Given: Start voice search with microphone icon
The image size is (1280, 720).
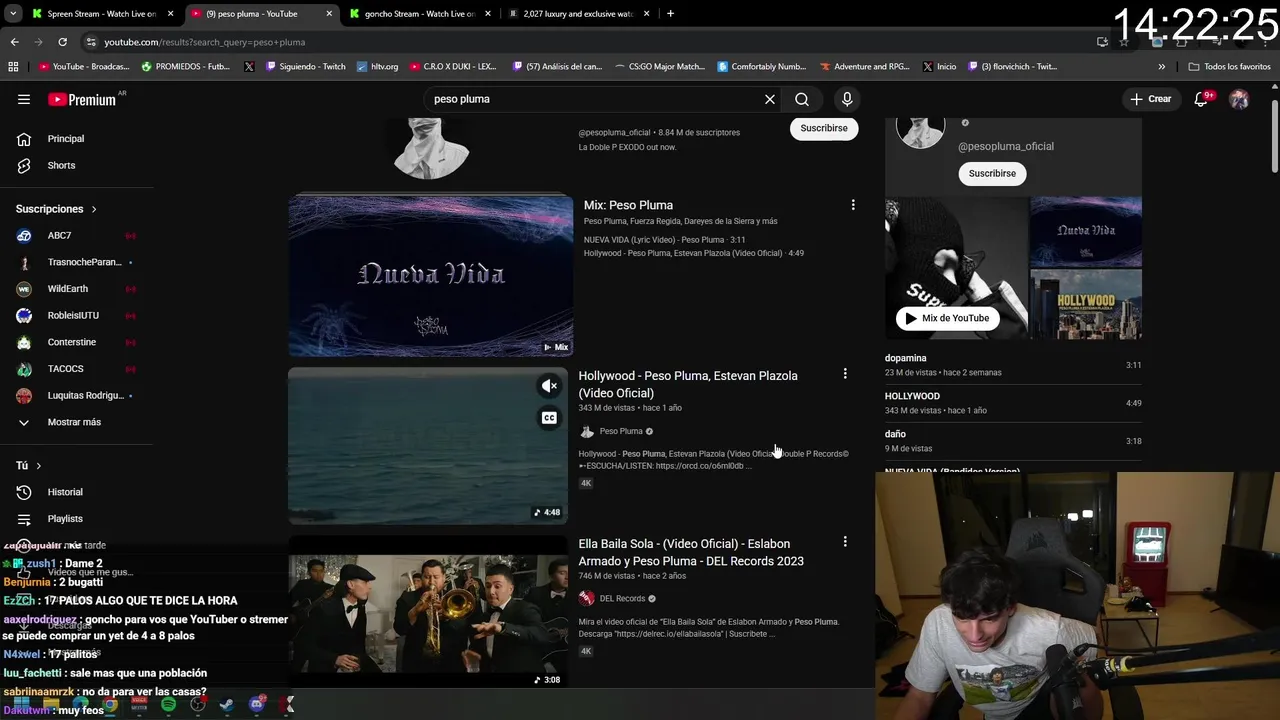Looking at the screenshot, I should pos(847,99).
